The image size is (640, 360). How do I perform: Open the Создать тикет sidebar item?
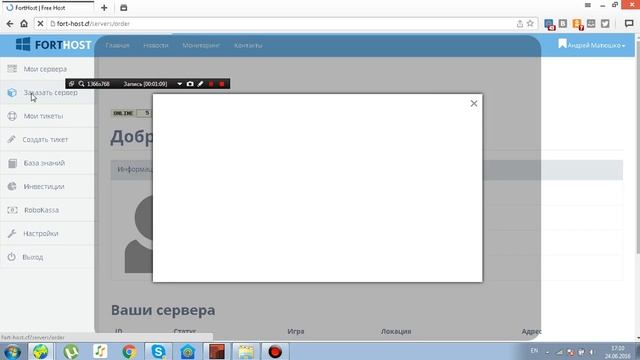tap(47, 140)
